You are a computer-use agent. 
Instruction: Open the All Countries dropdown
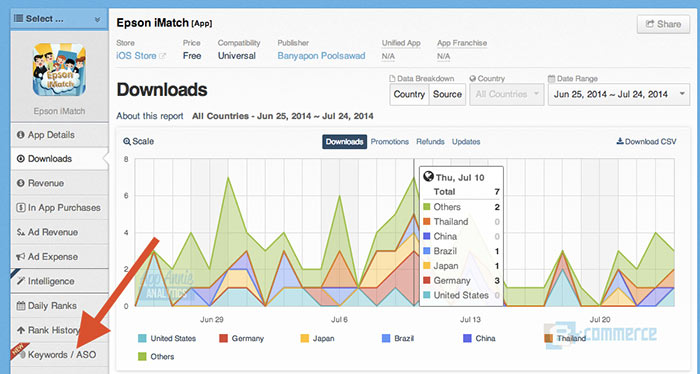click(x=506, y=94)
